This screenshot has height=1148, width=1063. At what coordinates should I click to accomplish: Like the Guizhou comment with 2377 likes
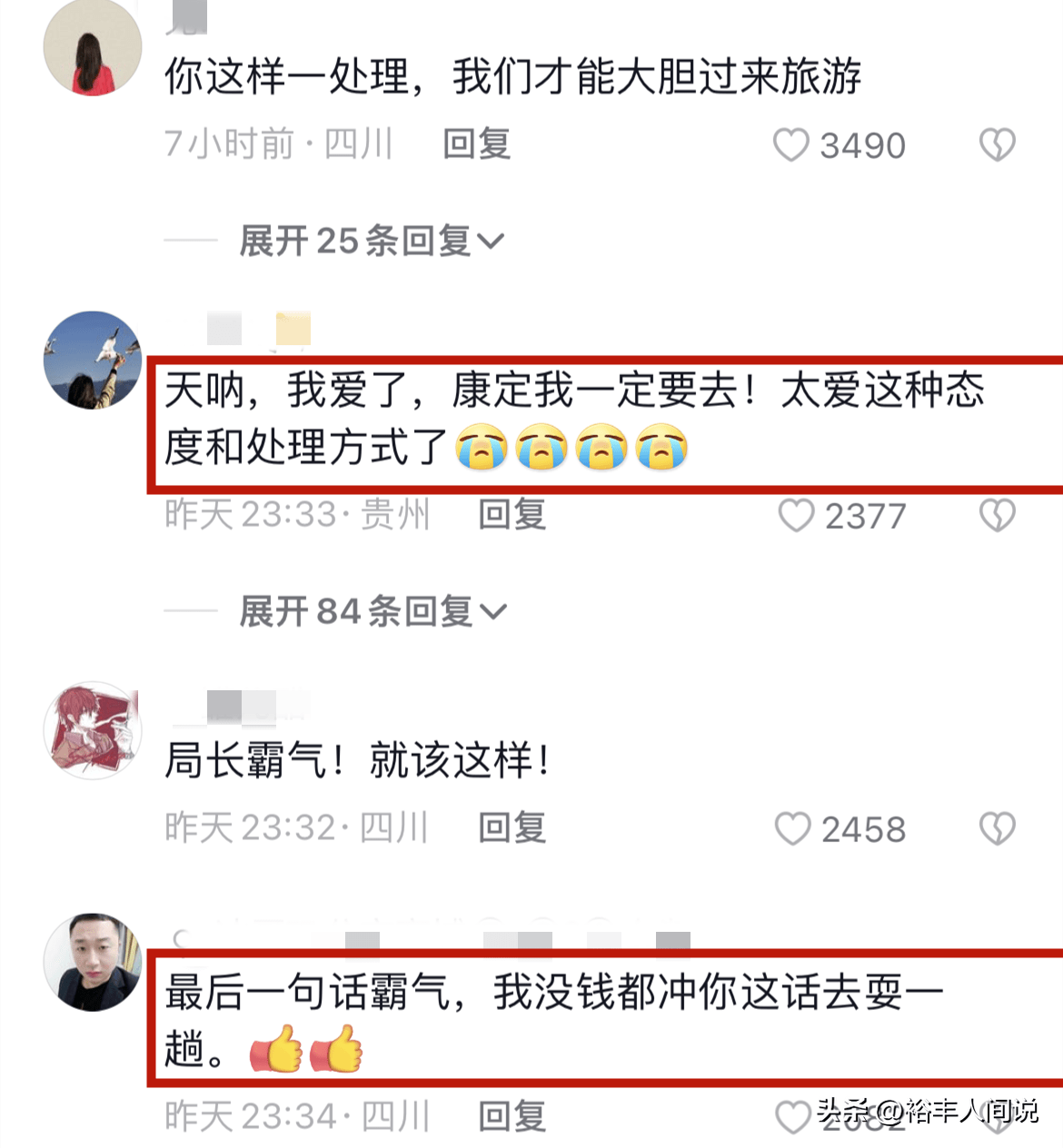[x=796, y=516]
